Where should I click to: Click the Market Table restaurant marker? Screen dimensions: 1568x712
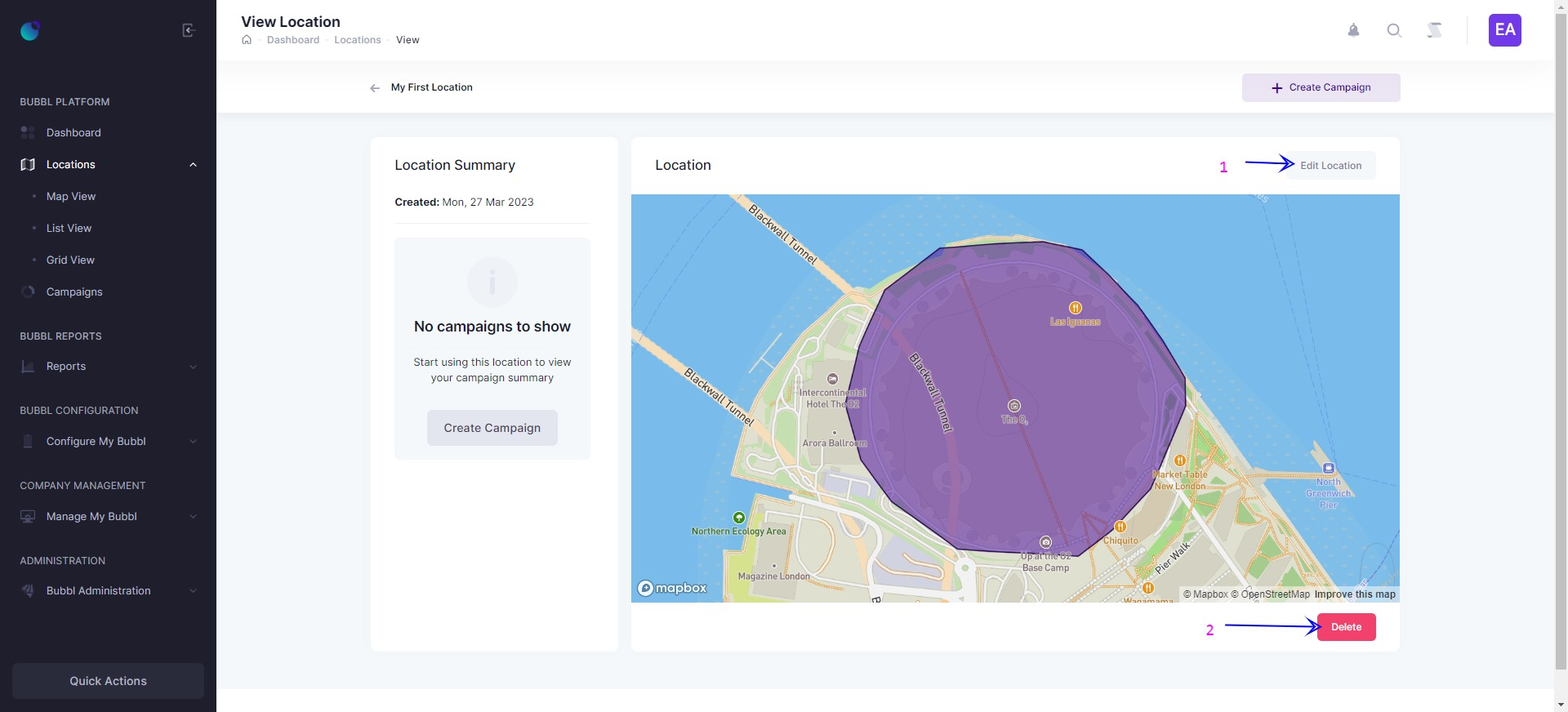click(1180, 461)
